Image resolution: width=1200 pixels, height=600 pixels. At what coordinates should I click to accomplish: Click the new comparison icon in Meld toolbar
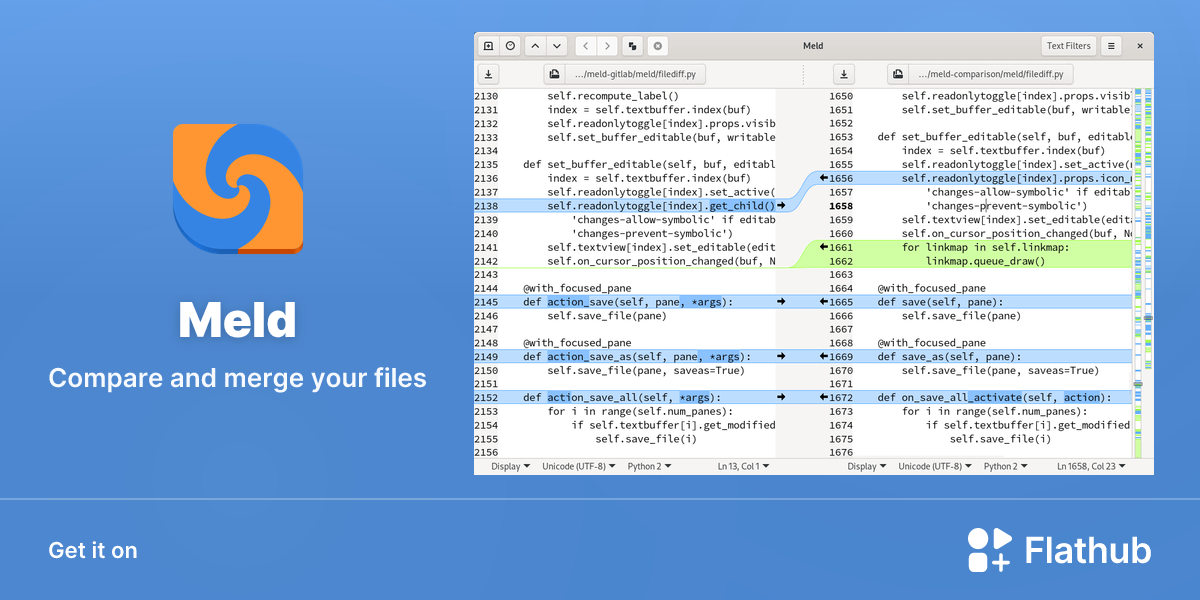(x=488, y=46)
